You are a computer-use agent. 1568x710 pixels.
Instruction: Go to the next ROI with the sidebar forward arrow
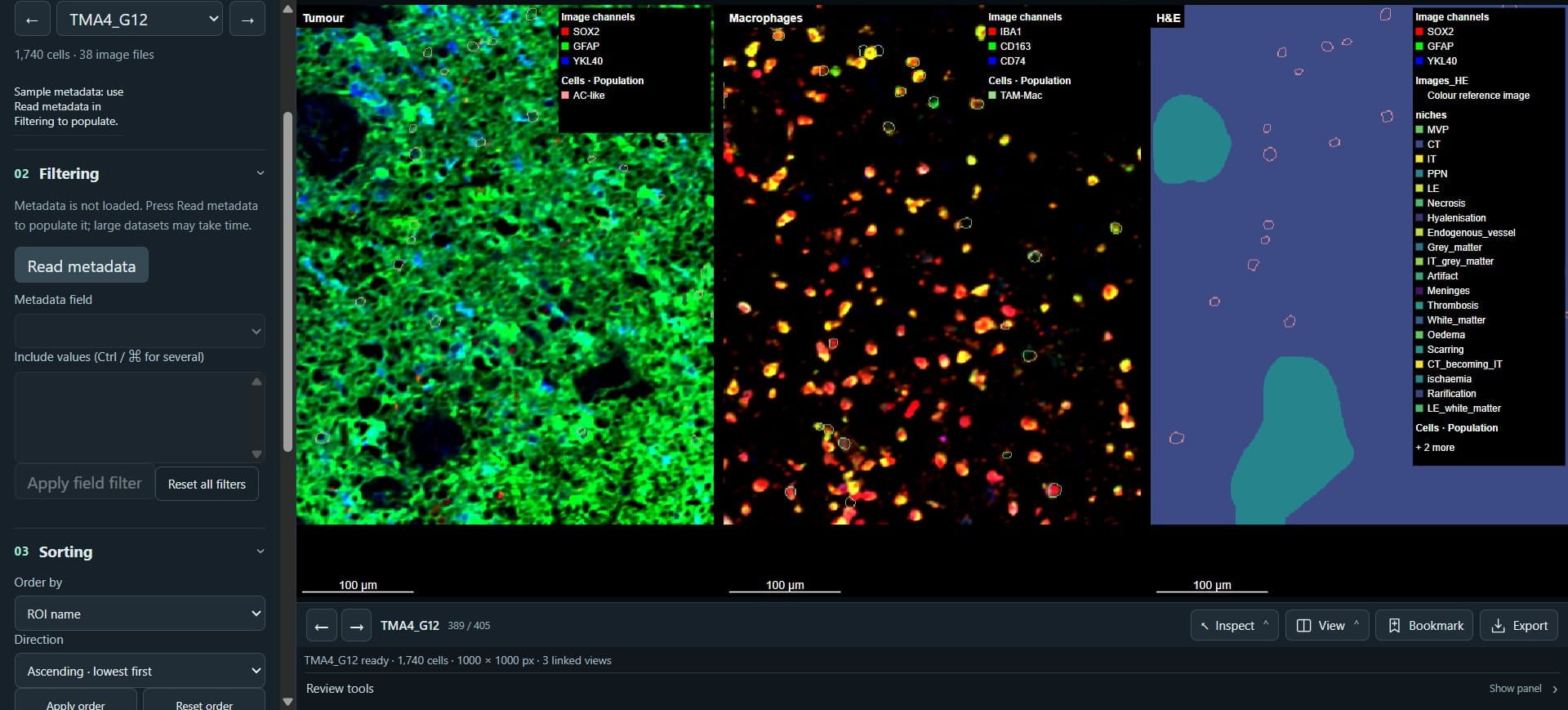[x=247, y=19]
